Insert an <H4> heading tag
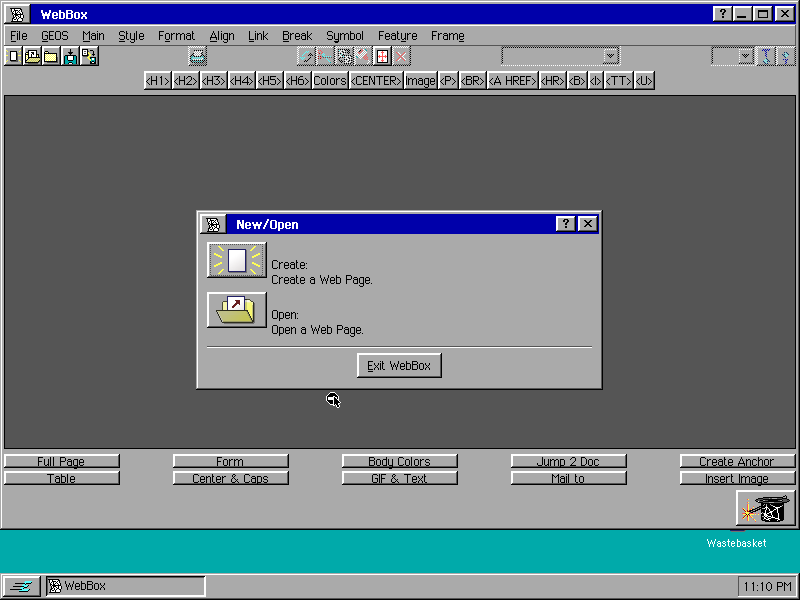Image resolution: width=800 pixels, height=600 pixels. coord(241,81)
